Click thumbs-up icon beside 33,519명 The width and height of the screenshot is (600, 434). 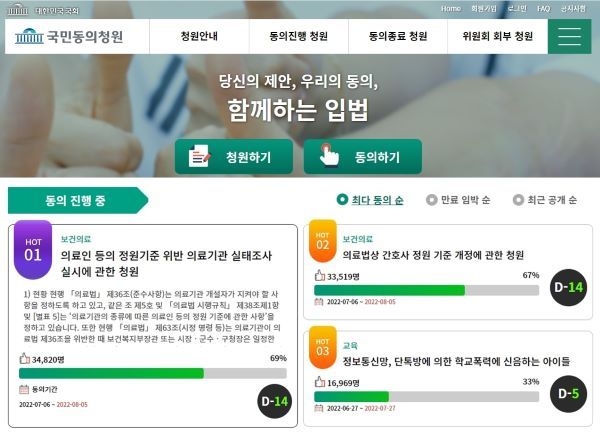click(x=320, y=276)
